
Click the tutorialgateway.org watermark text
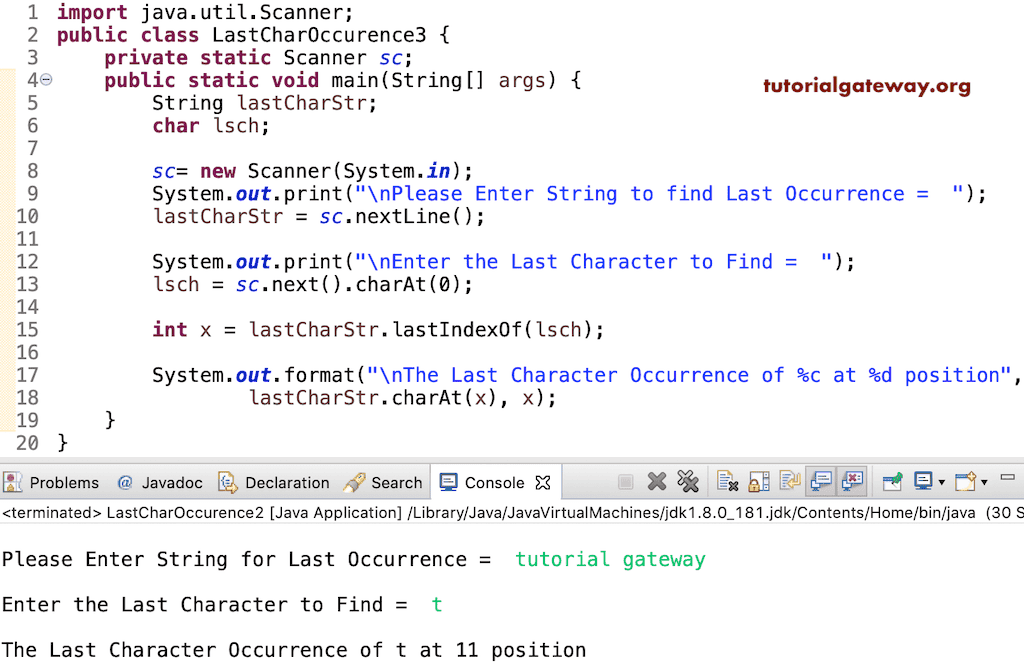tap(866, 85)
